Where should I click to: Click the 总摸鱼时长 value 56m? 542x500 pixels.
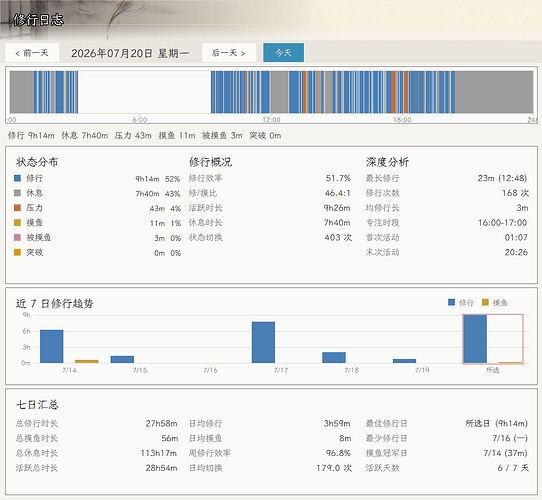[170, 438]
